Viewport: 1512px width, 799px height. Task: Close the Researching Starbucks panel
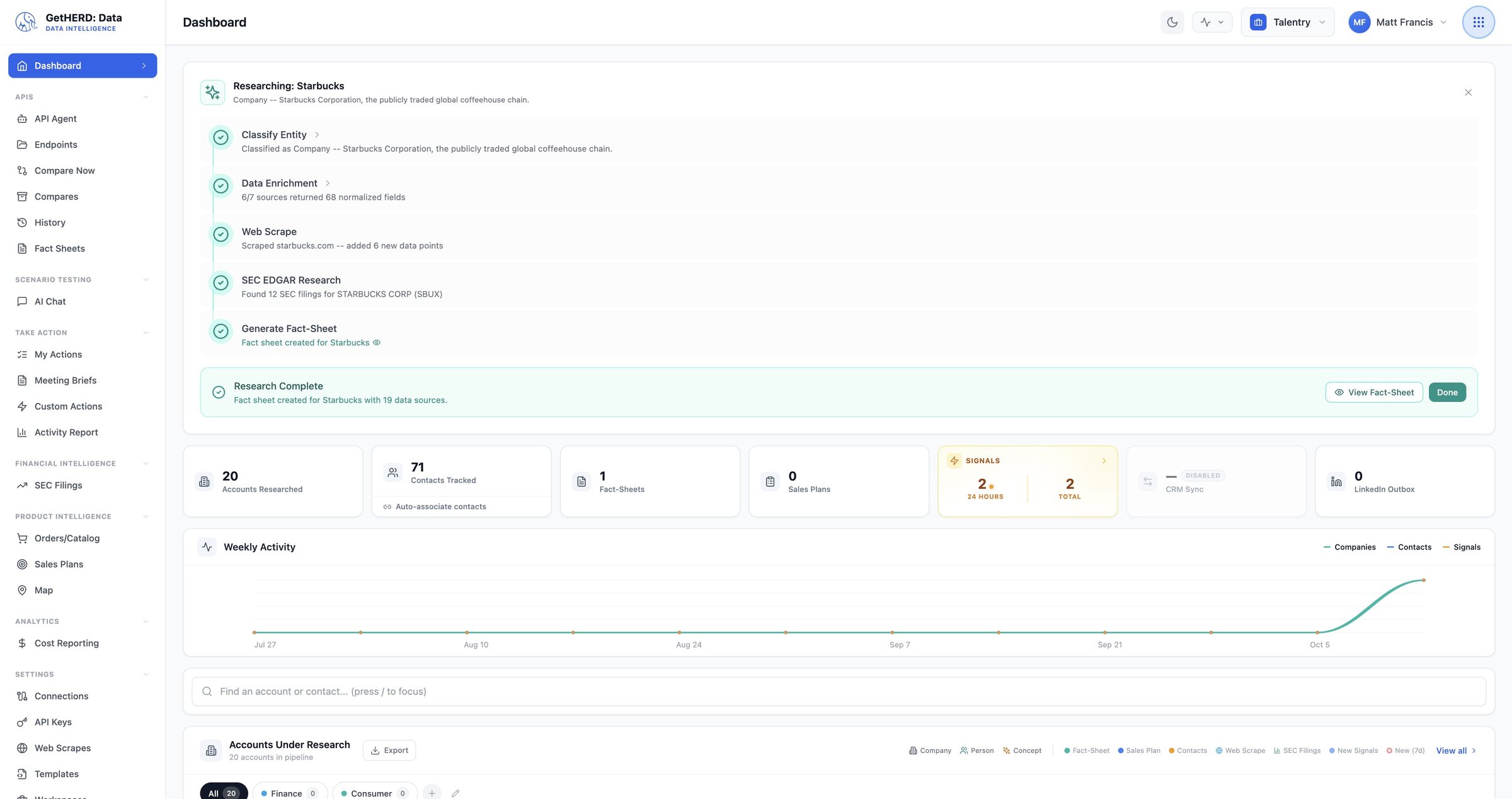coord(1468,93)
